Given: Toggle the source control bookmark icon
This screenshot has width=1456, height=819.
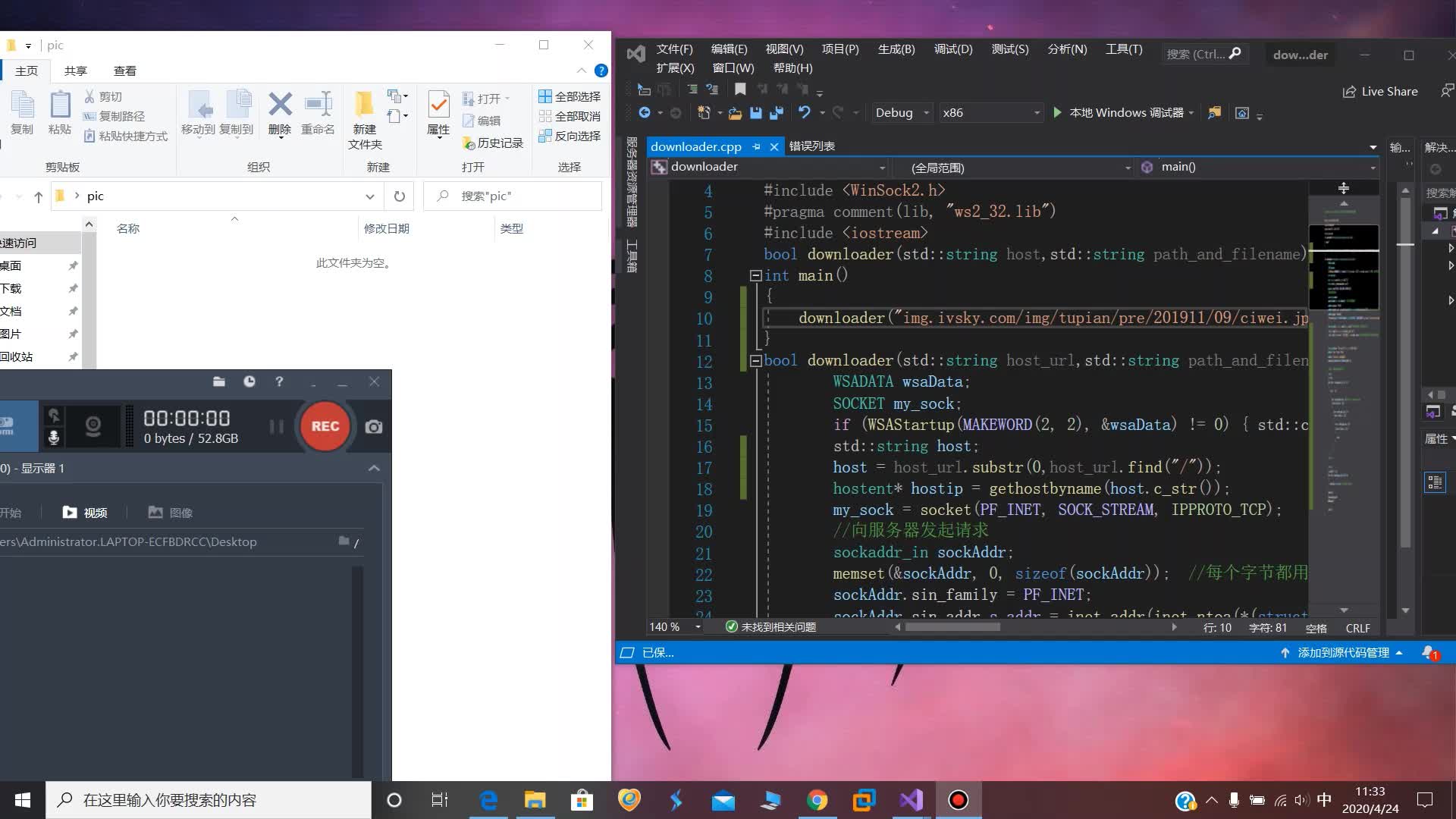Looking at the screenshot, I should click(x=740, y=90).
